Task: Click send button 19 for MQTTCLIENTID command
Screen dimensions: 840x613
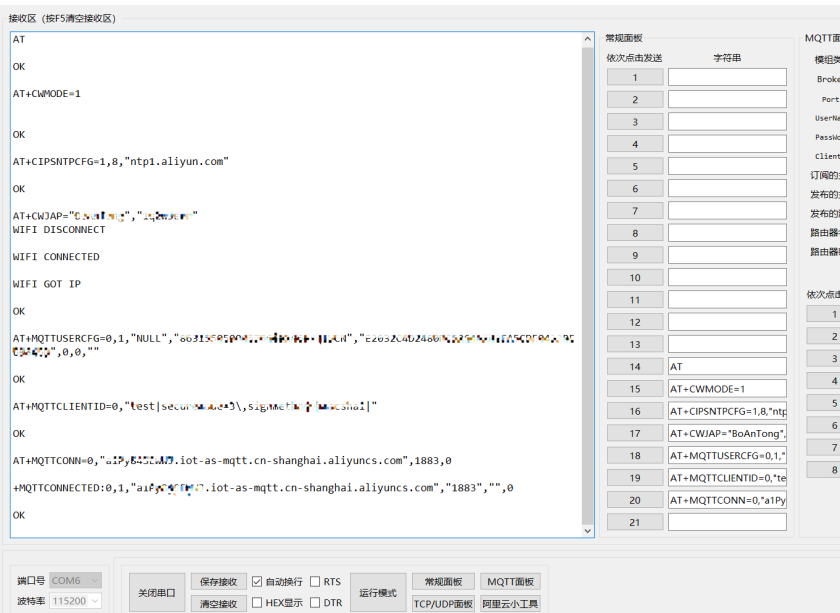Action: (x=635, y=478)
